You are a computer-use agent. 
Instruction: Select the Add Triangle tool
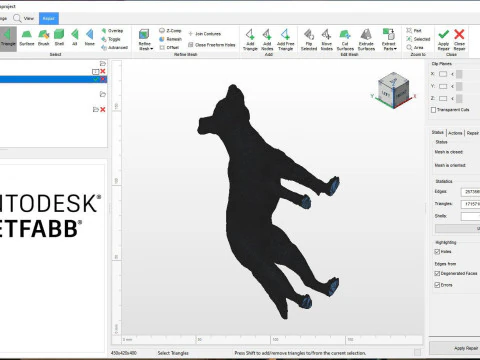coord(250,40)
